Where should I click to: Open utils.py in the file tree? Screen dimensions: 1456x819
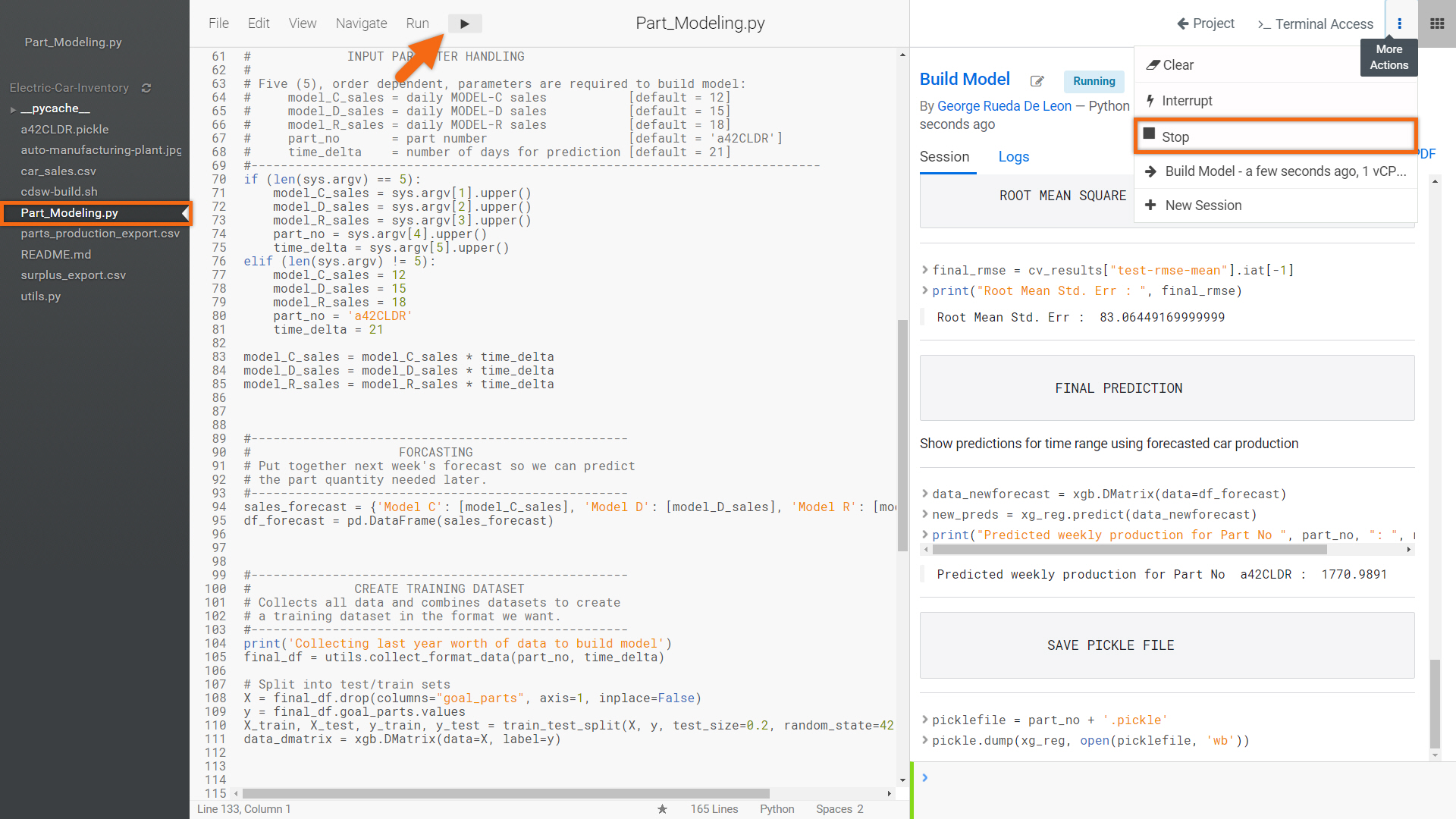pos(41,297)
